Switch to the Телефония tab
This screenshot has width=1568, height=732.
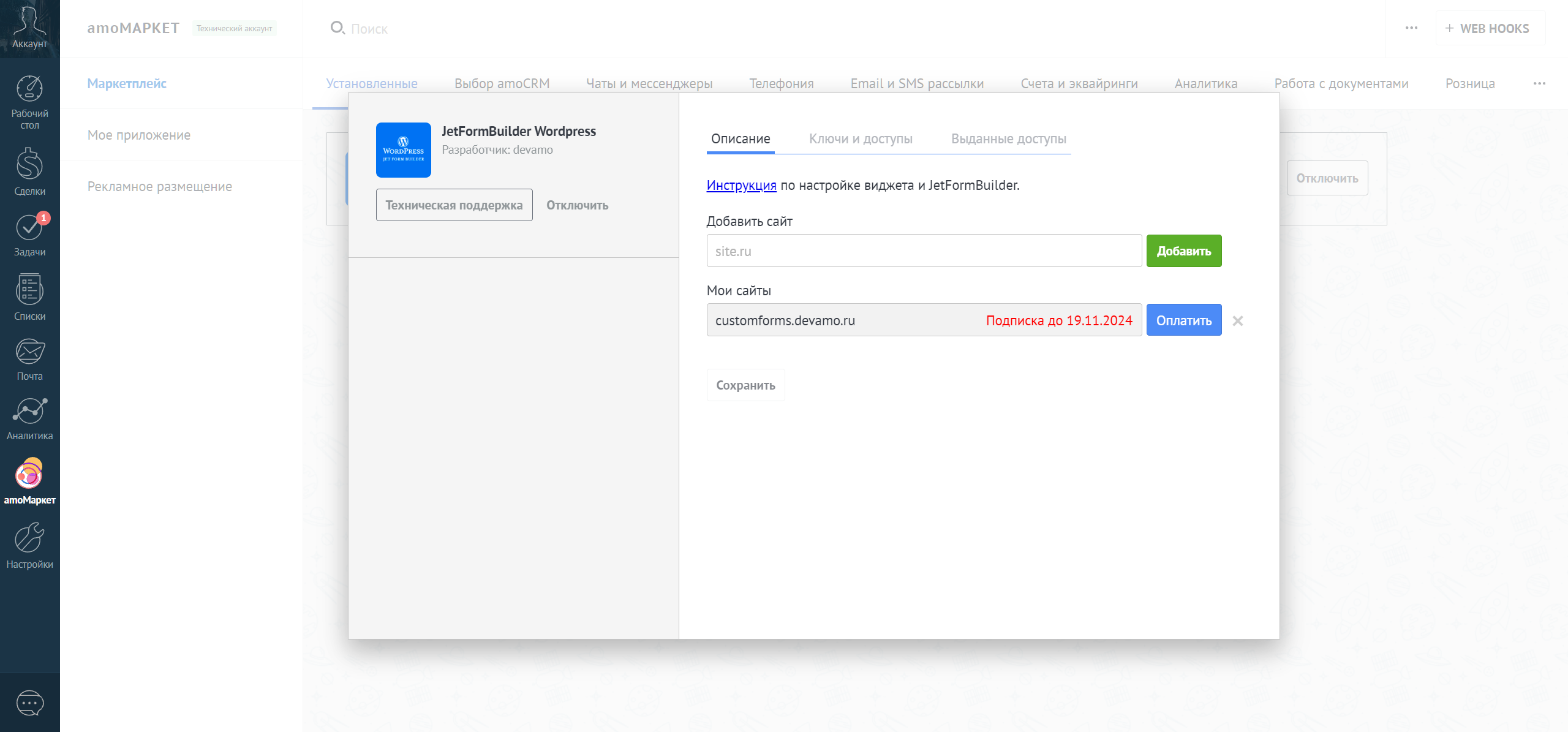coord(782,83)
